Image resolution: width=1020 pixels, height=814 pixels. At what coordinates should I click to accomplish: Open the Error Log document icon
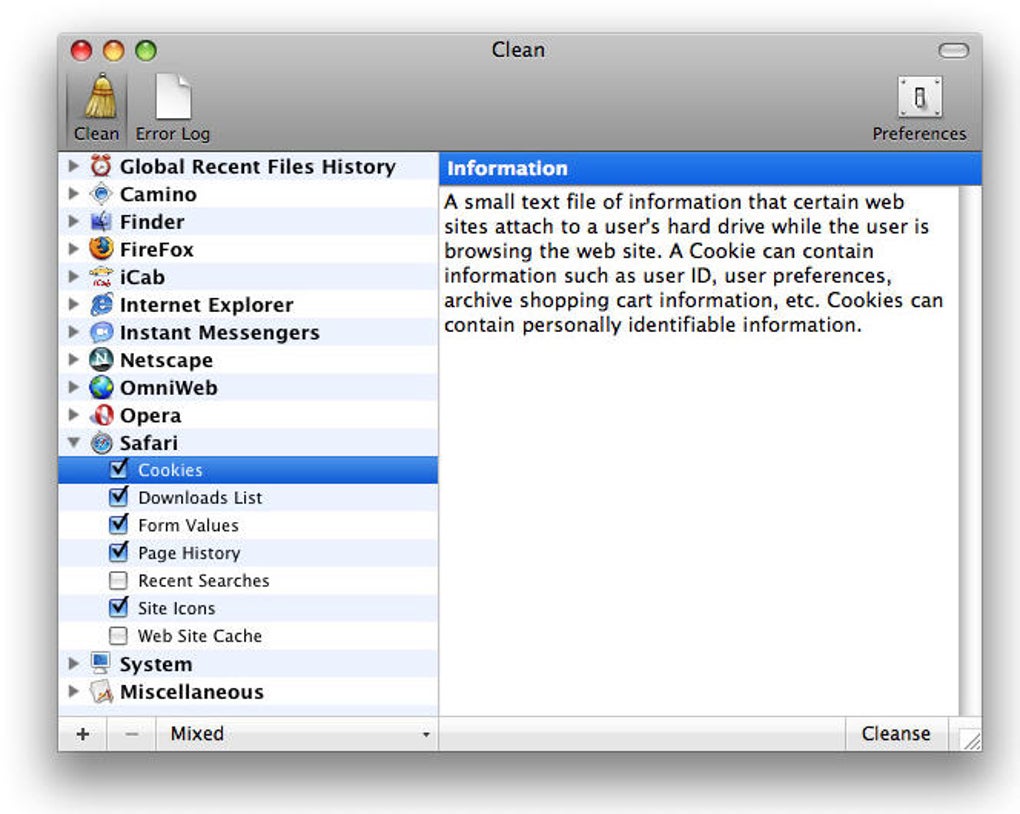coord(173,96)
